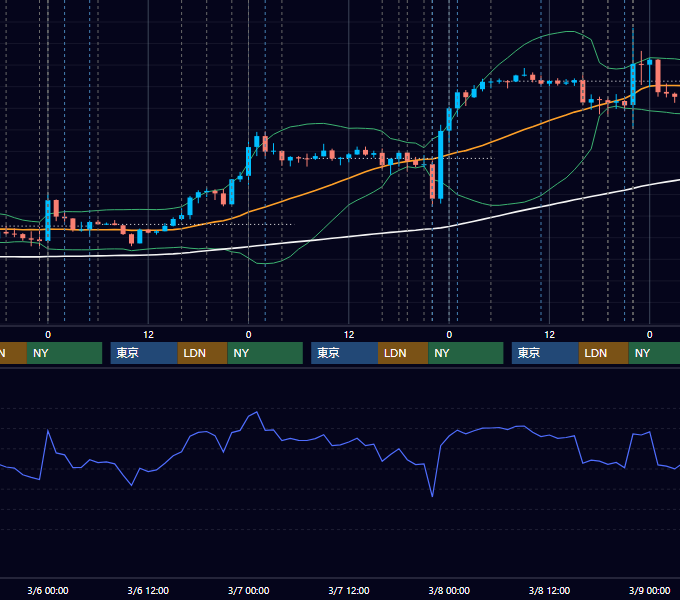Click the hour label 0 above 3/9 00:00

pos(649,335)
